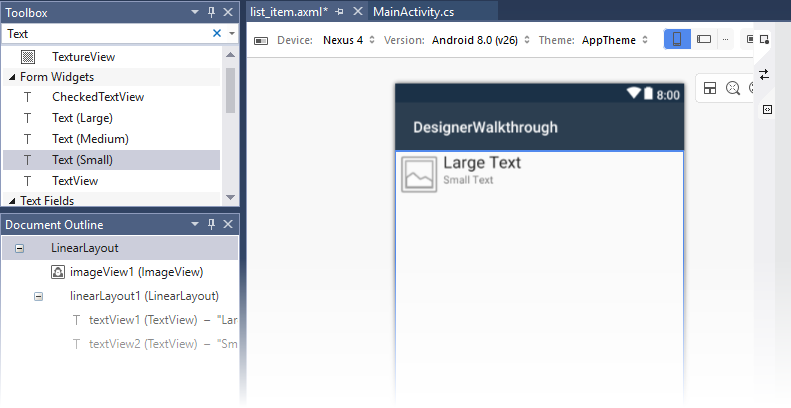Open the Device Nexus 4 dropdown

coord(349,40)
